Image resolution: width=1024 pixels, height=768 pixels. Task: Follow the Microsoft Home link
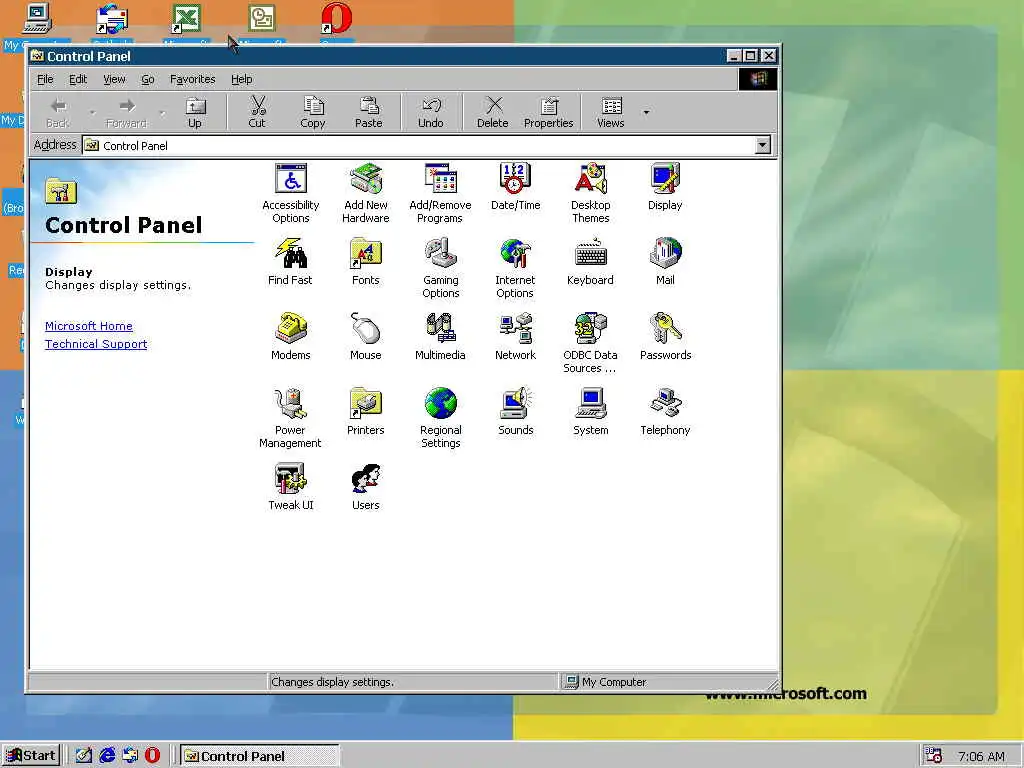coord(89,326)
